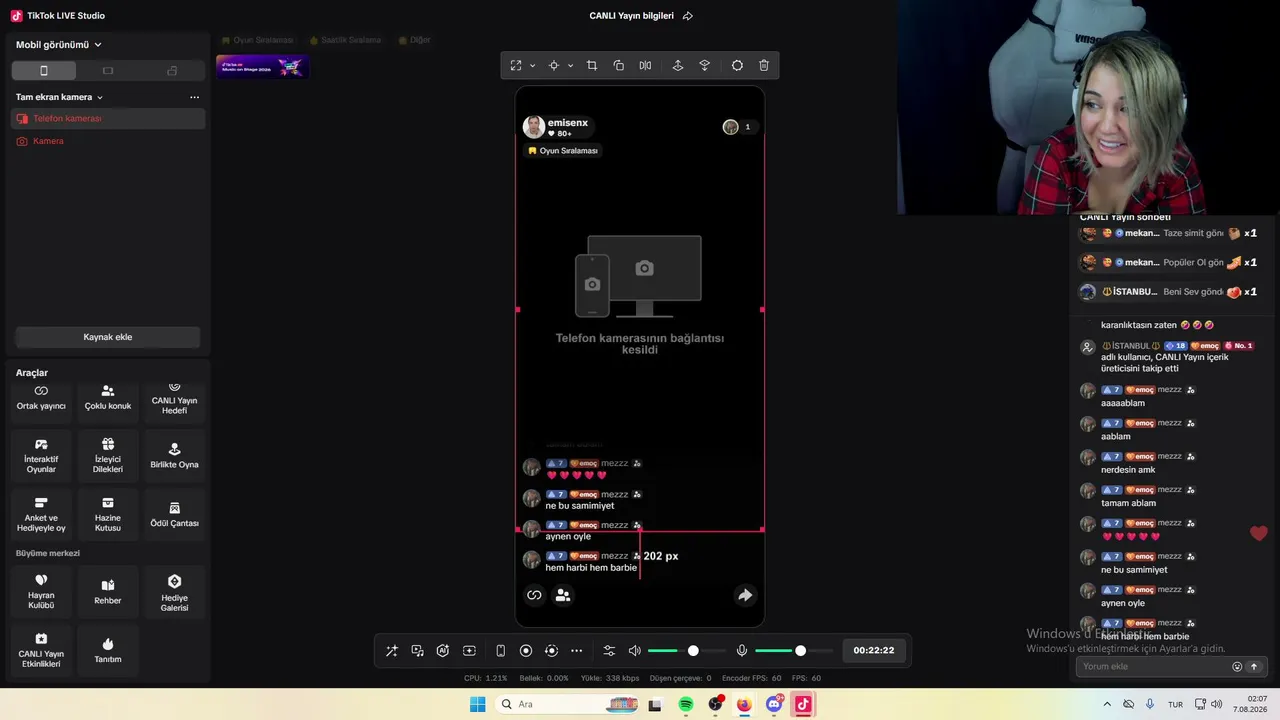1280x720 pixels.
Task: Open the magic wand effects tool
Action: coord(392,651)
